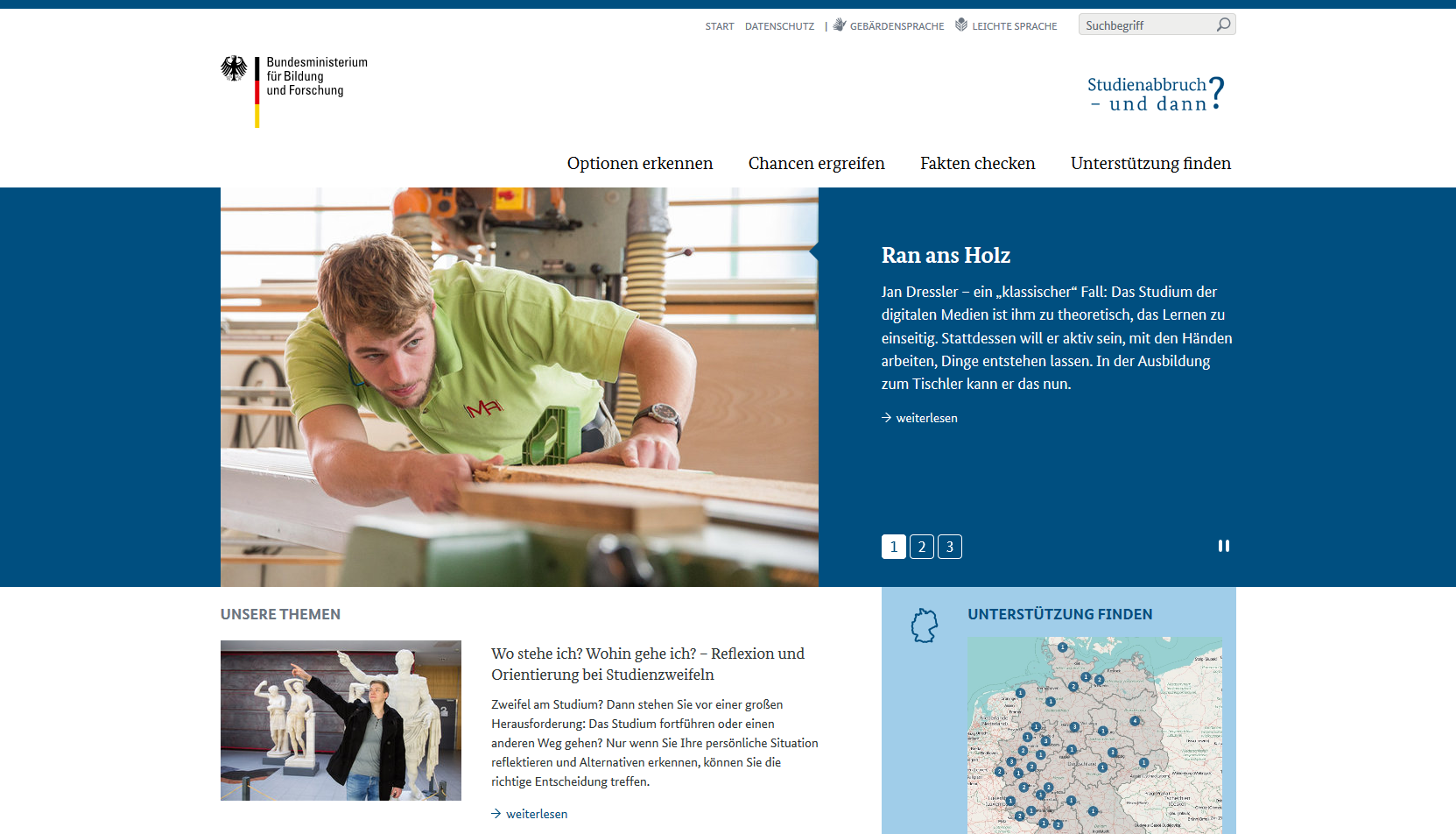Show slide 2 of the carousel
1456x834 pixels.
click(922, 547)
